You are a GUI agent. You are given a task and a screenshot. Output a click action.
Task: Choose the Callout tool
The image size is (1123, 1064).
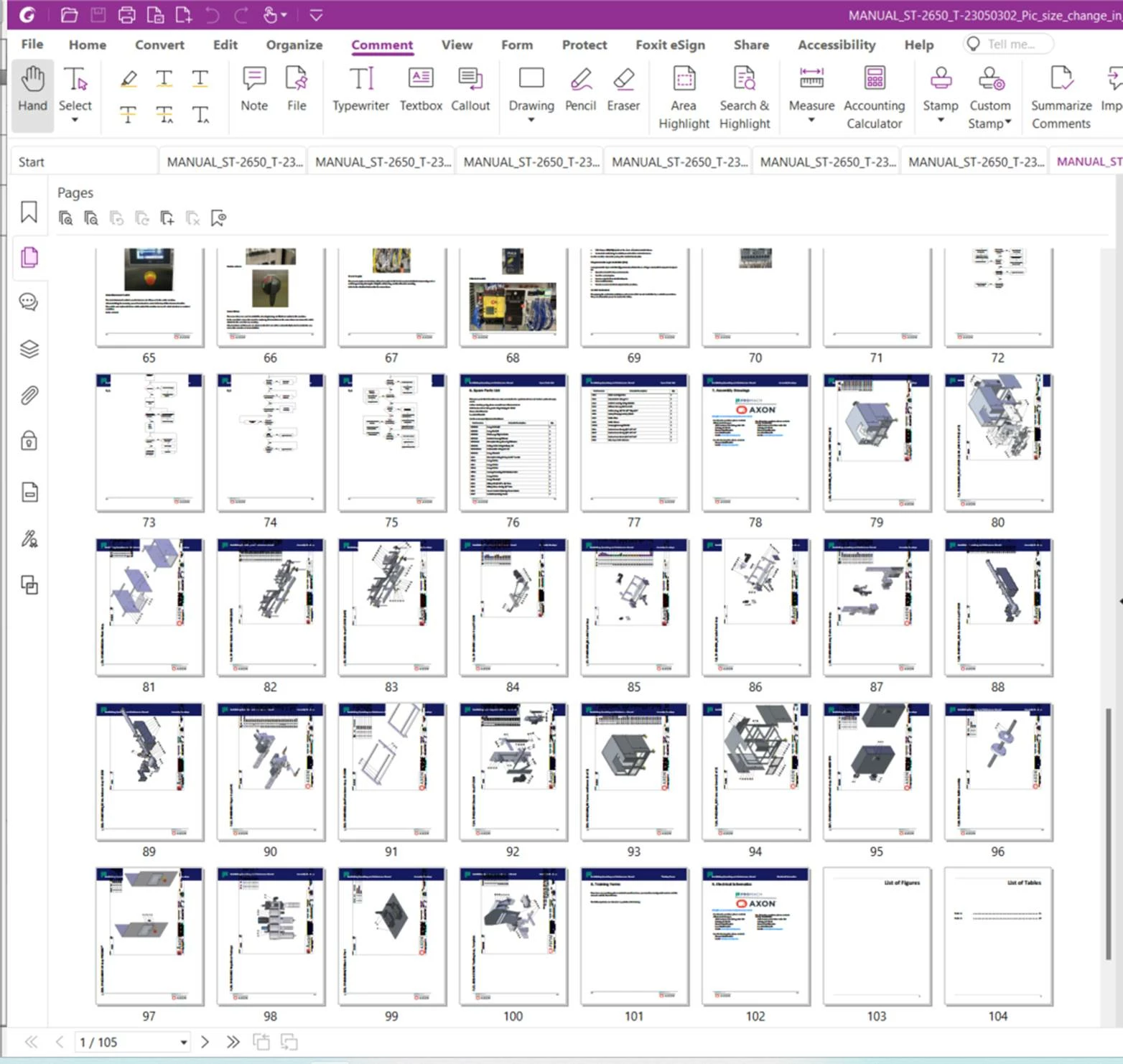point(470,90)
